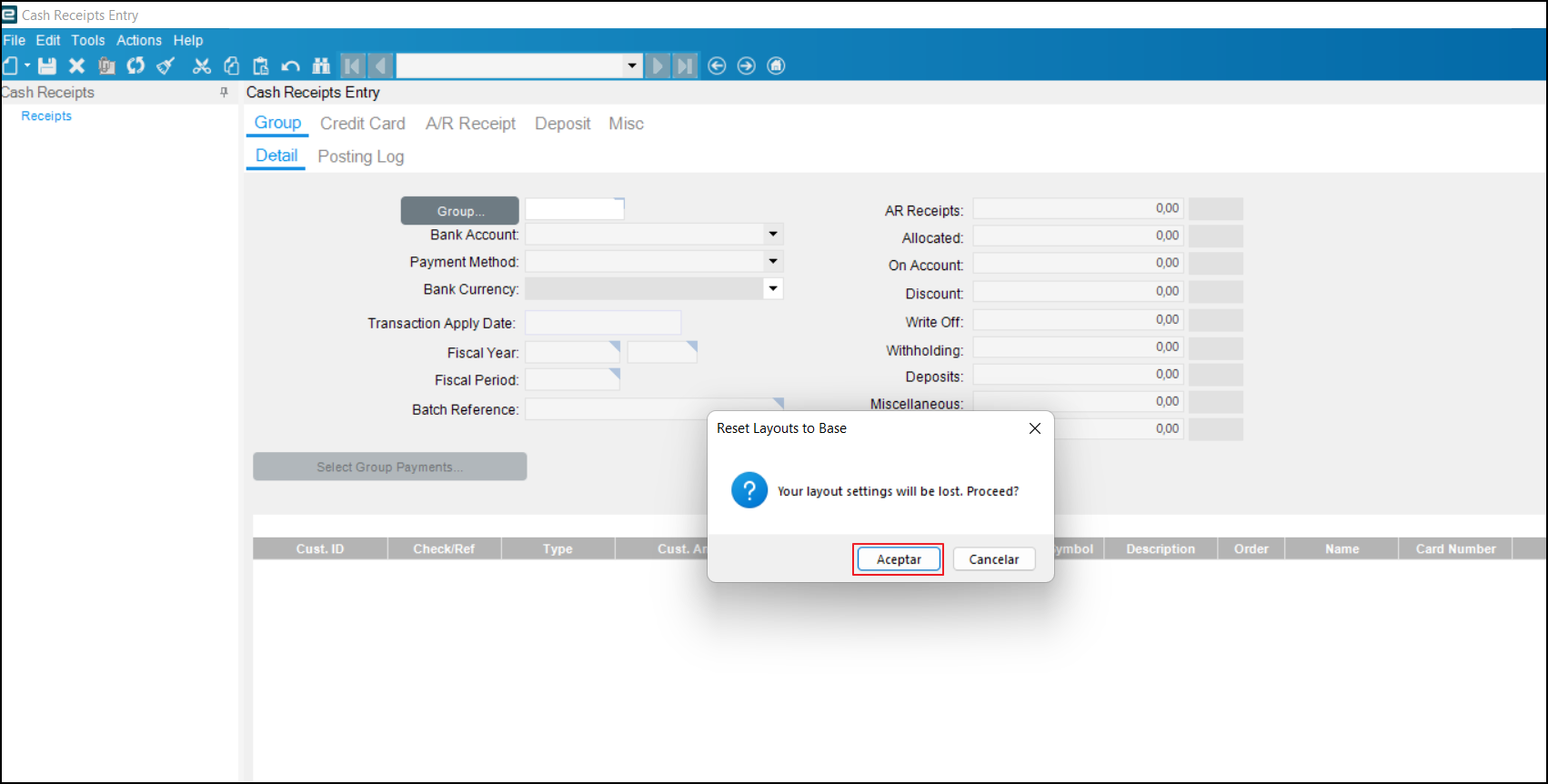Switch to the Deposit tab
Viewport: 1548px width, 784px height.
coord(563,124)
